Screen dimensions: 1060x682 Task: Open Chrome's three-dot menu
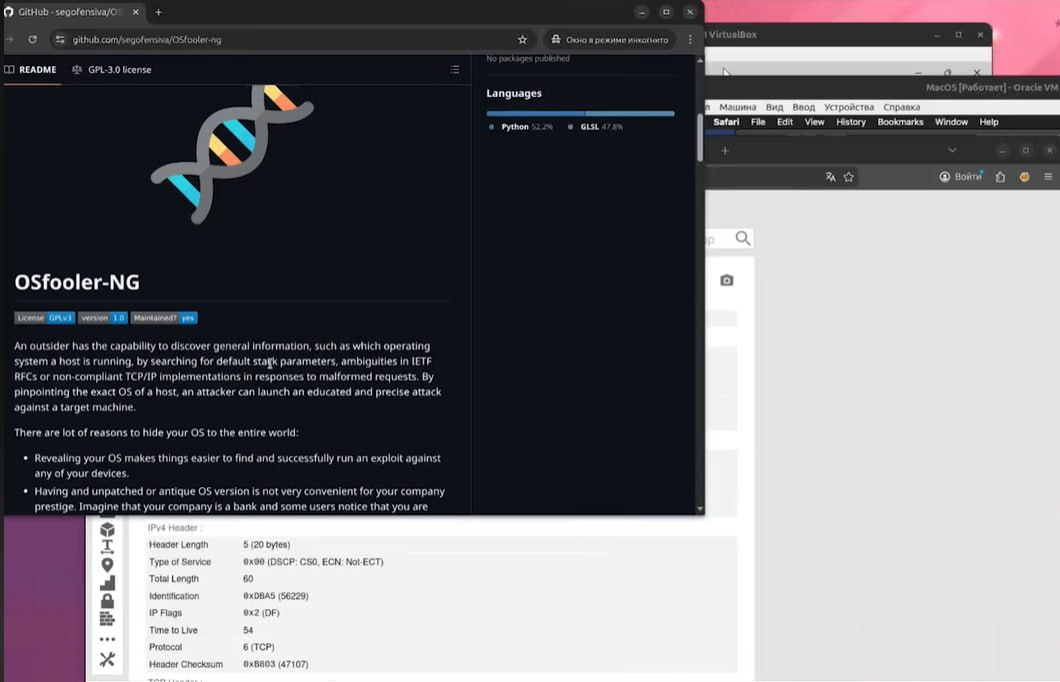[x=690, y=40]
